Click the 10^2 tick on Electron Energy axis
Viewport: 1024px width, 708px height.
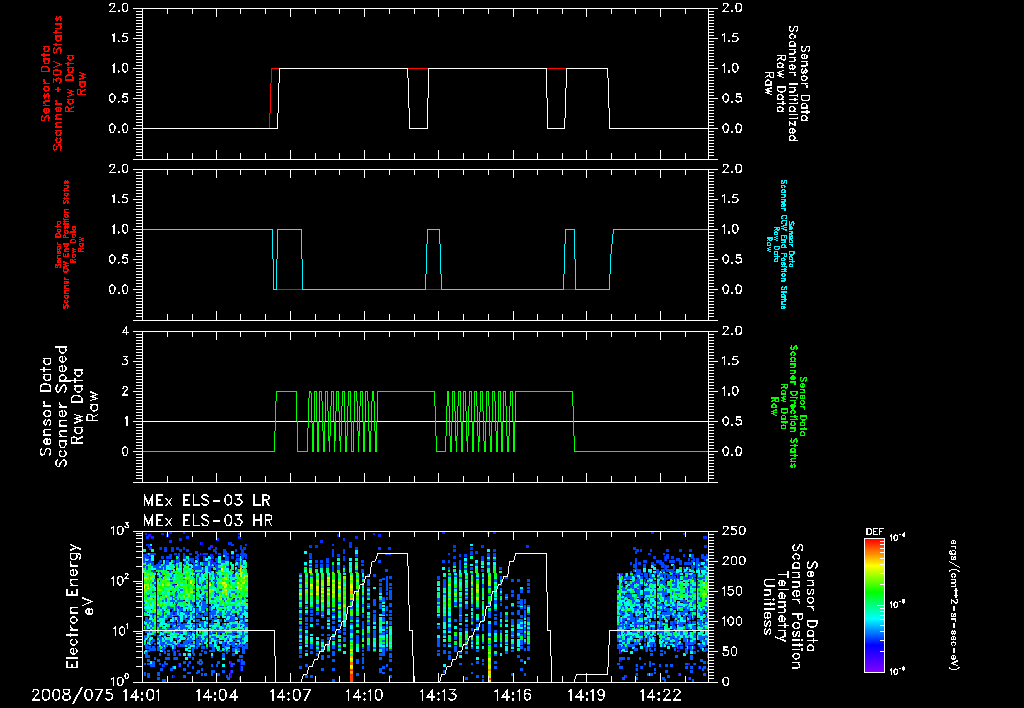[120, 581]
